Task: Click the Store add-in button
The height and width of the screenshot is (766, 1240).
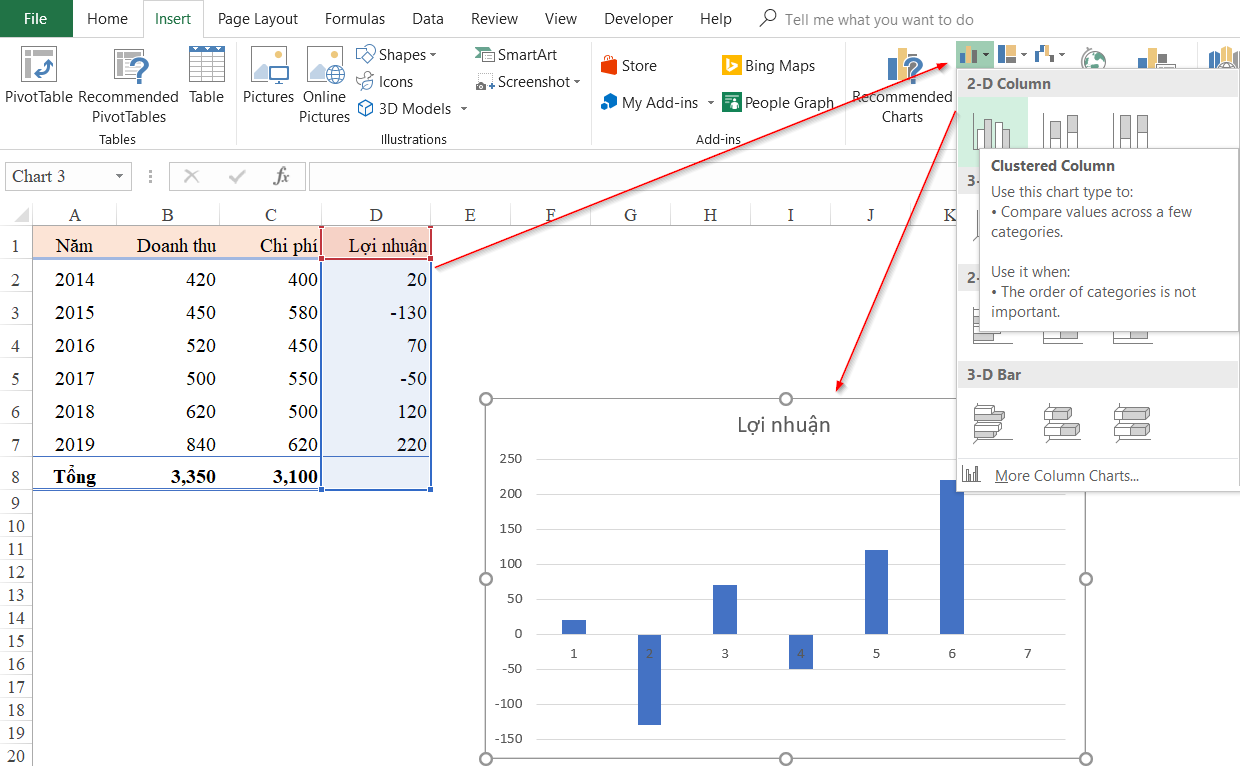Action: pos(628,66)
